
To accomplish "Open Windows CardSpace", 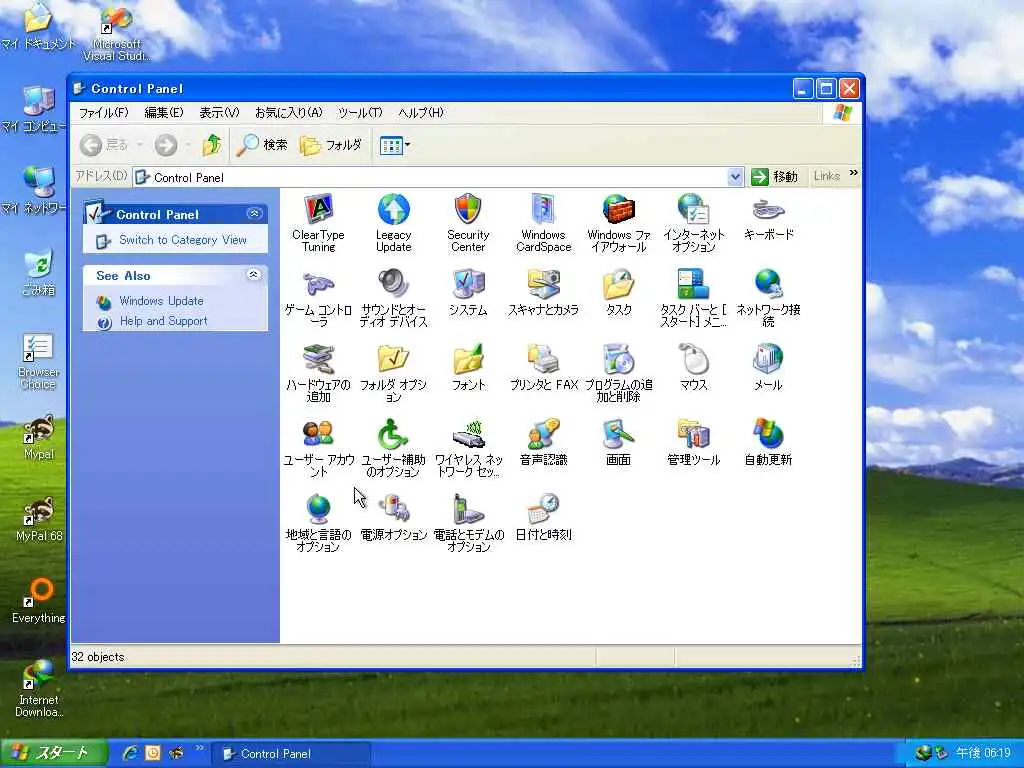I will 543,223.
